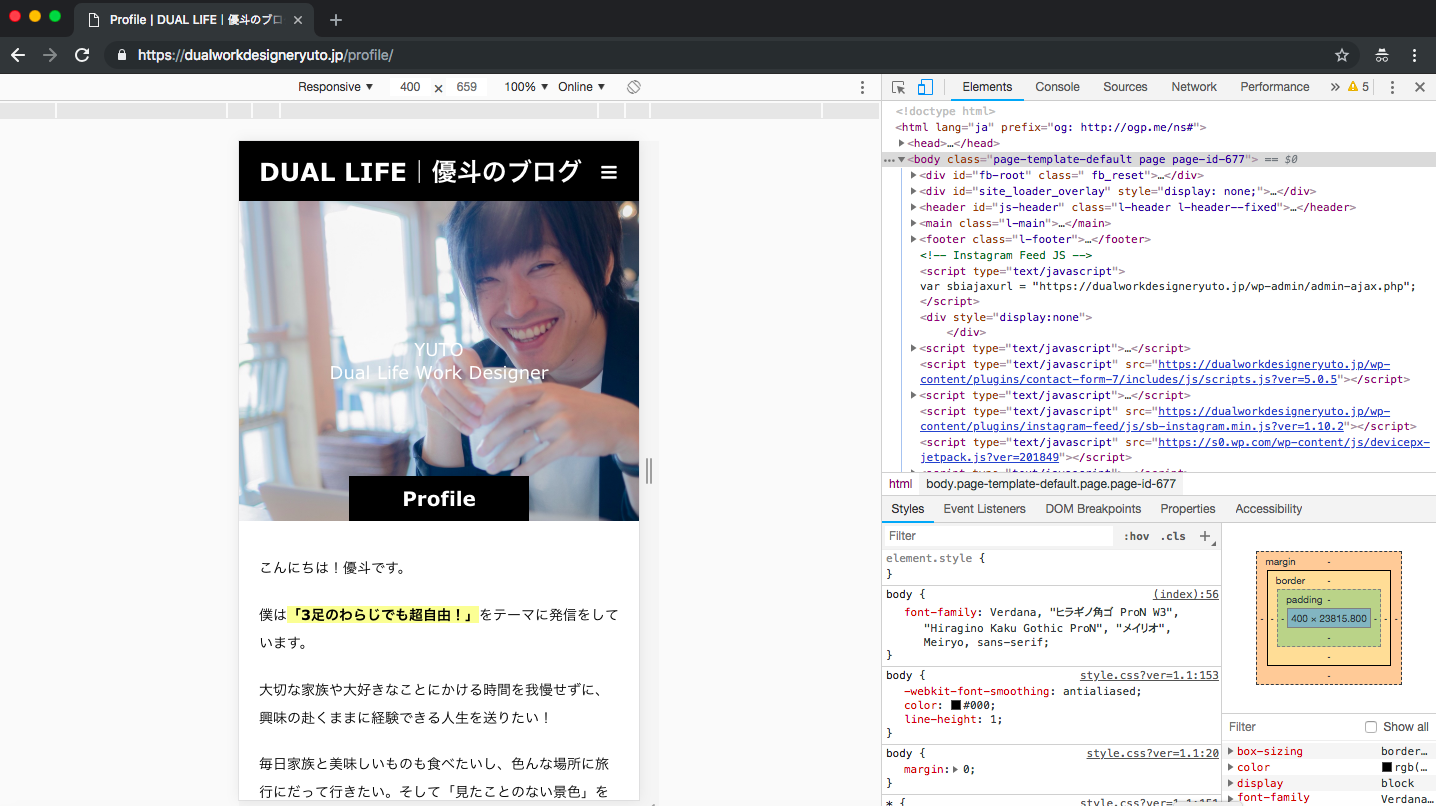Screen dimensions: 1436x806
Task: Switch to the Elements panel tab
Action: click(x=987, y=87)
